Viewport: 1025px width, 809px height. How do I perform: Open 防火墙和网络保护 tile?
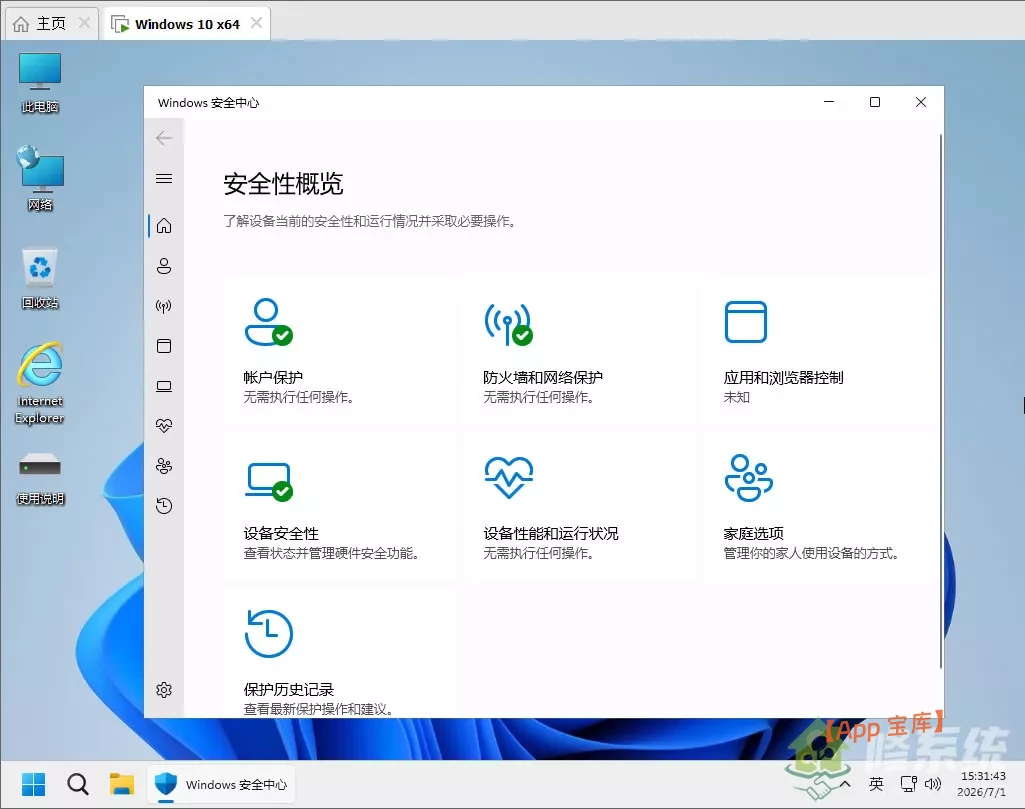click(x=579, y=352)
